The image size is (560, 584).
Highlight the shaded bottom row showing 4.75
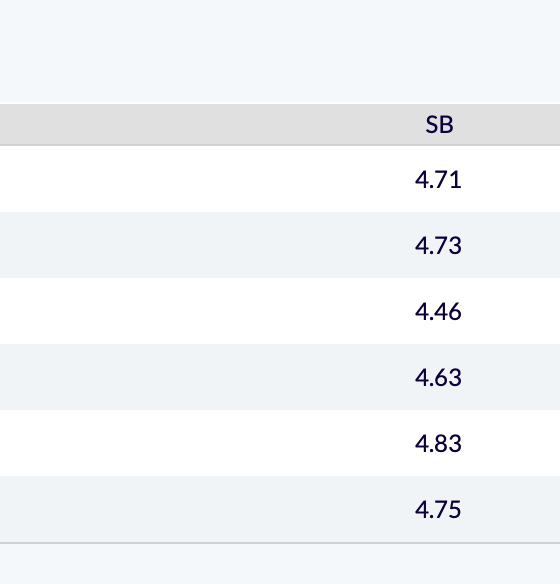[280, 509]
